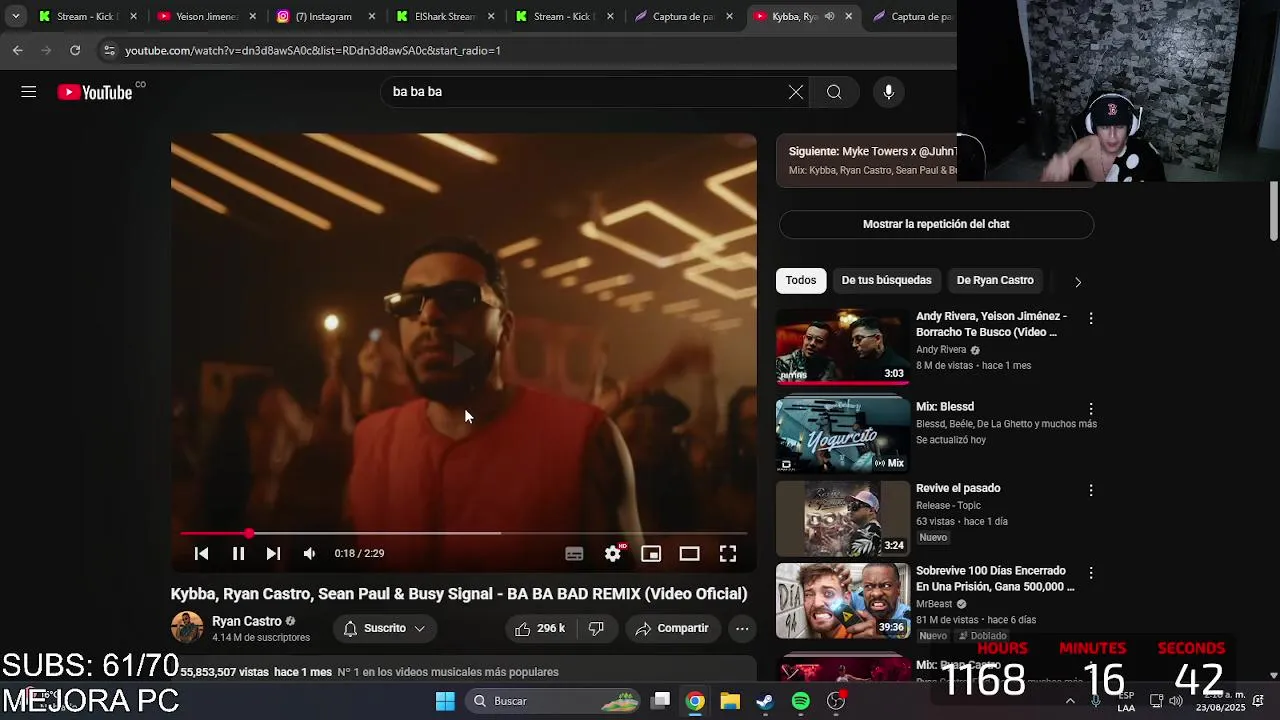1280x720 pixels.
Task: Switch to first Captura de pantalla tab
Action: coord(682,16)
